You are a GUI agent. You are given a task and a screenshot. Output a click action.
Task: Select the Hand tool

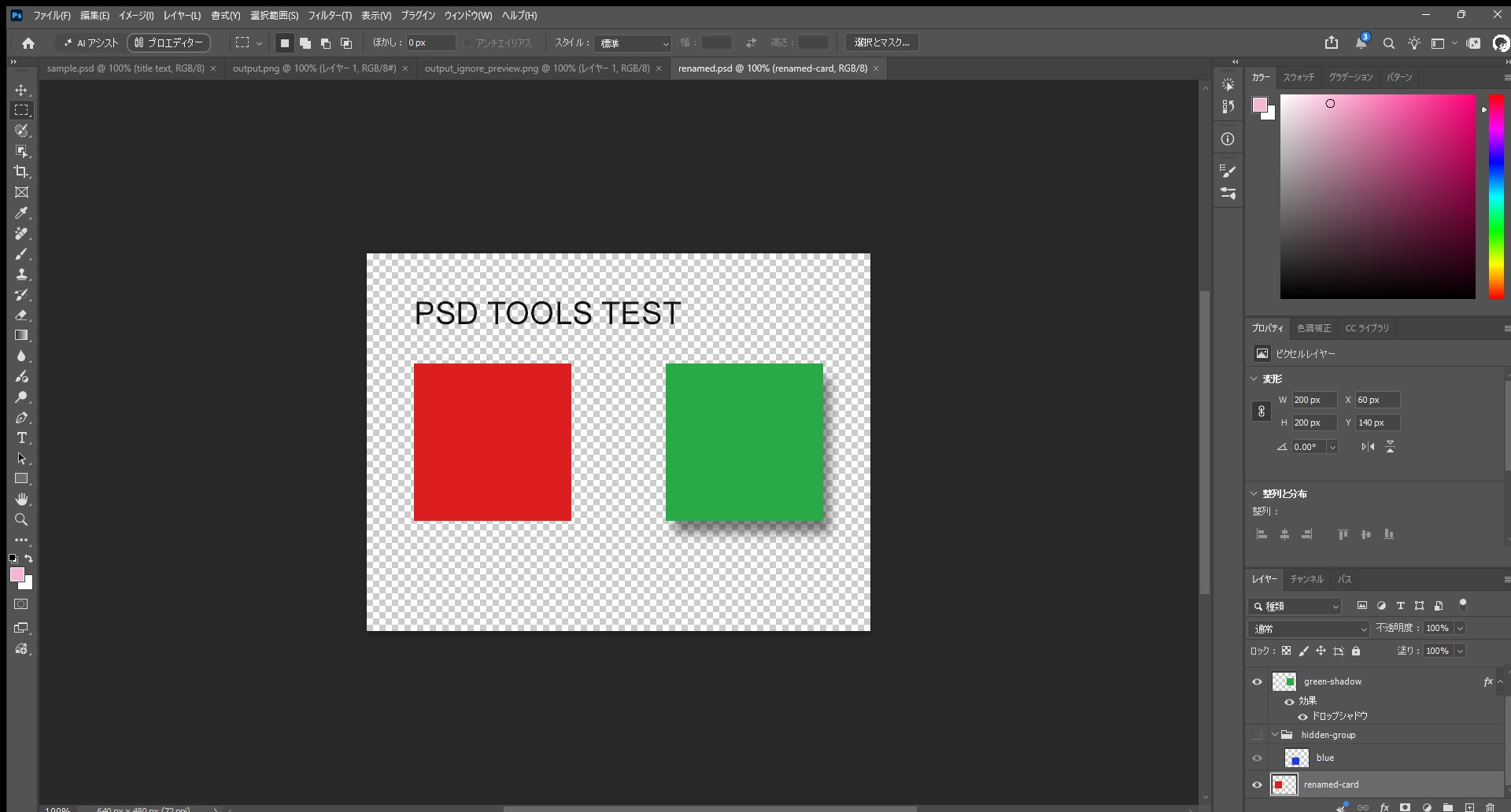(x=21, y=499)
